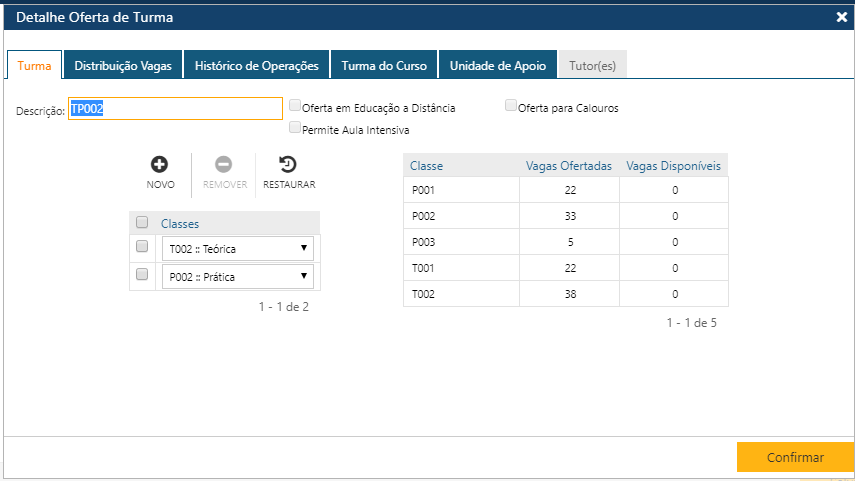Viewport: 858px width, 481px height.
Task: Open the T002 :: Teórica dropdown
Action: [238, 248]
